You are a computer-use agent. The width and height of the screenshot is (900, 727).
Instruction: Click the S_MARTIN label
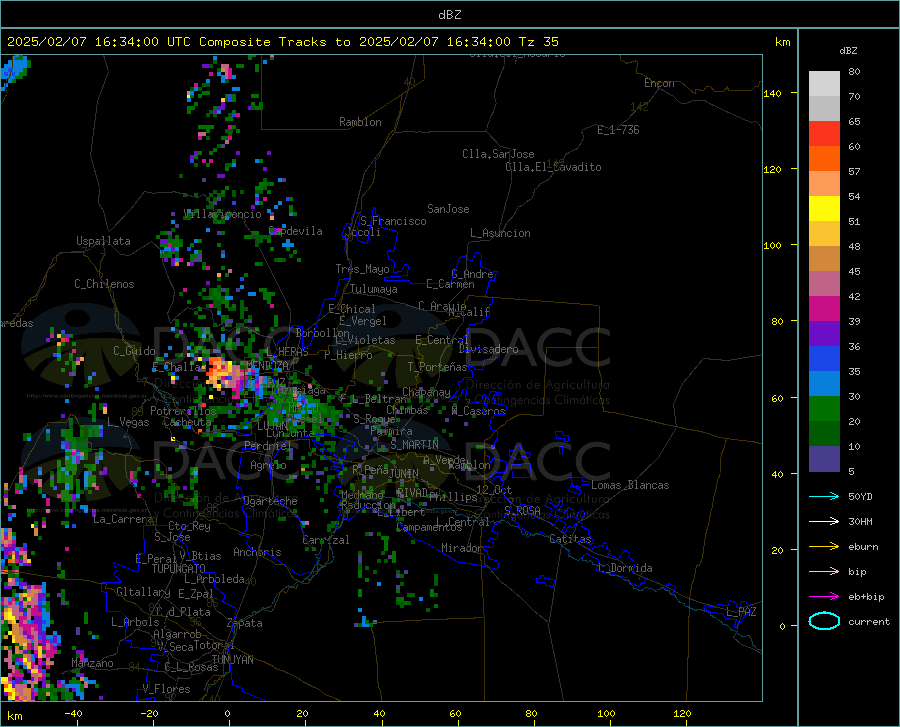[x=414, y=444]
